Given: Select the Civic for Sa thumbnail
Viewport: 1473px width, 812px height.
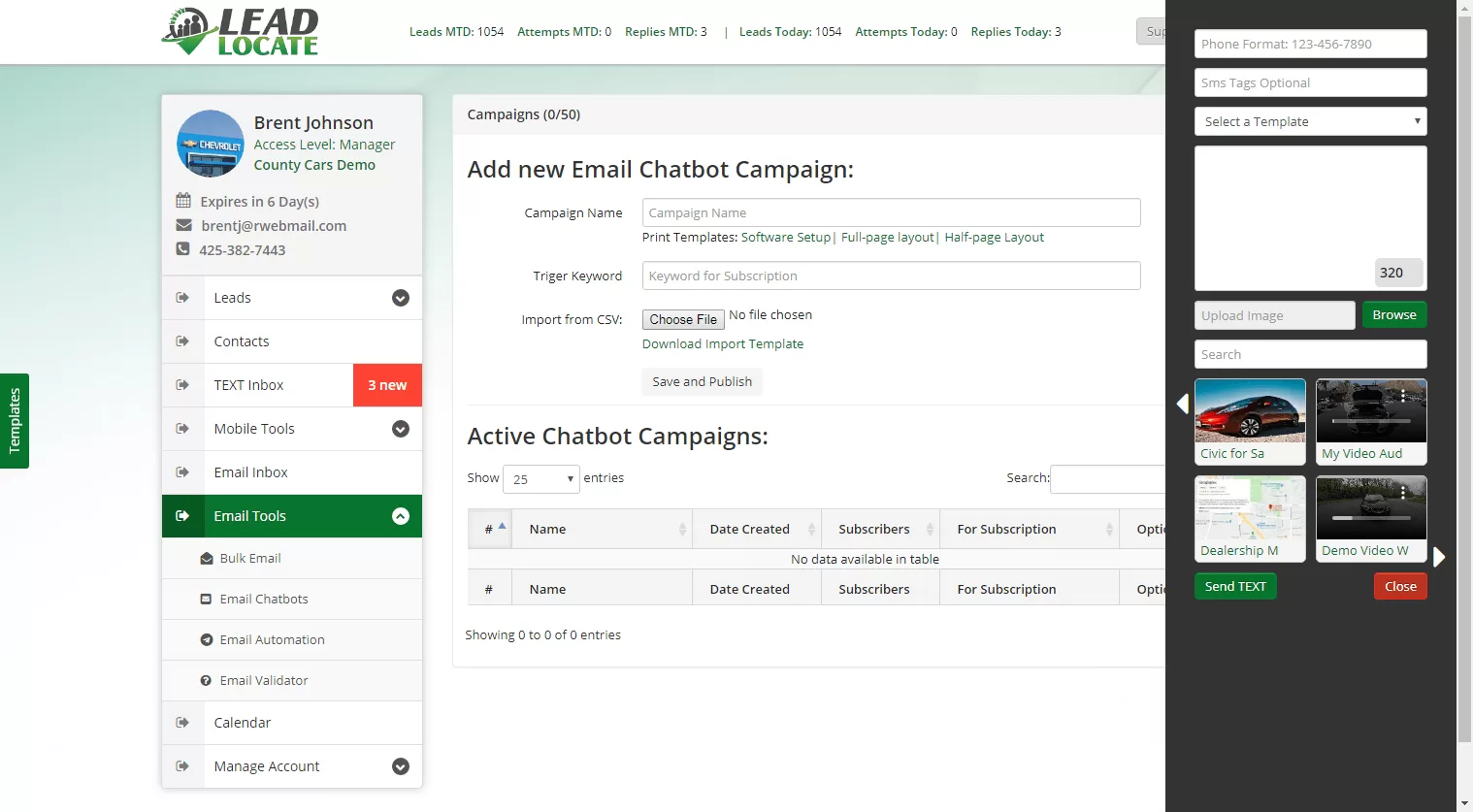Looking at the screenshot, I should (1250, 422).
